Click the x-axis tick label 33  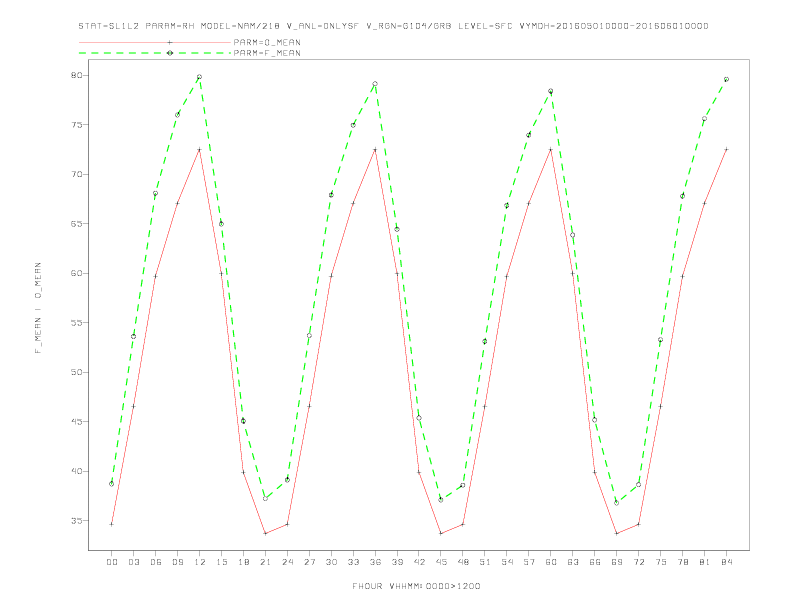(353, 562)
